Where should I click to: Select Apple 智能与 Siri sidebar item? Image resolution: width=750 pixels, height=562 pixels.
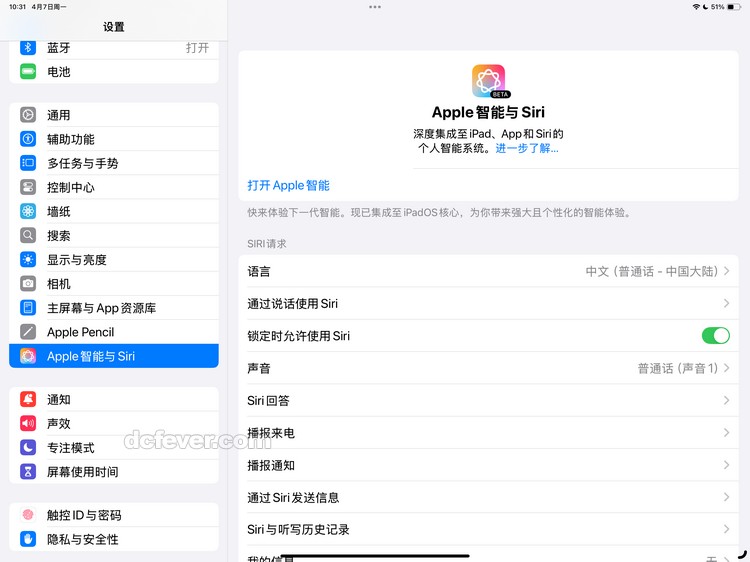pos(114,356)
